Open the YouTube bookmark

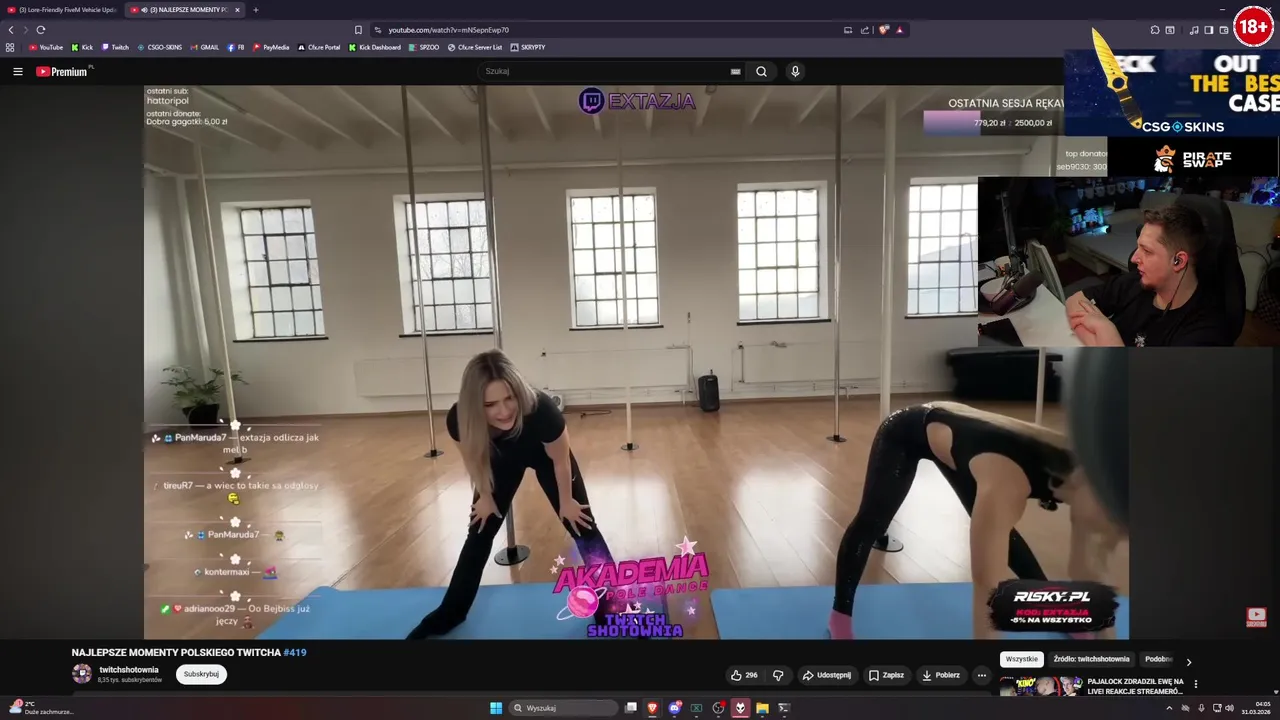pos(46,47)
